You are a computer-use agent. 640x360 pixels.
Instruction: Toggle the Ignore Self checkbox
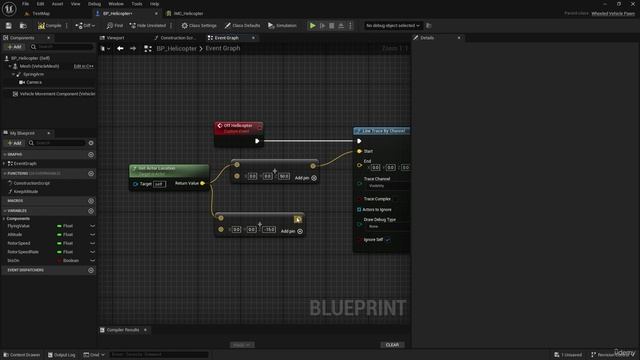(388, 240)
